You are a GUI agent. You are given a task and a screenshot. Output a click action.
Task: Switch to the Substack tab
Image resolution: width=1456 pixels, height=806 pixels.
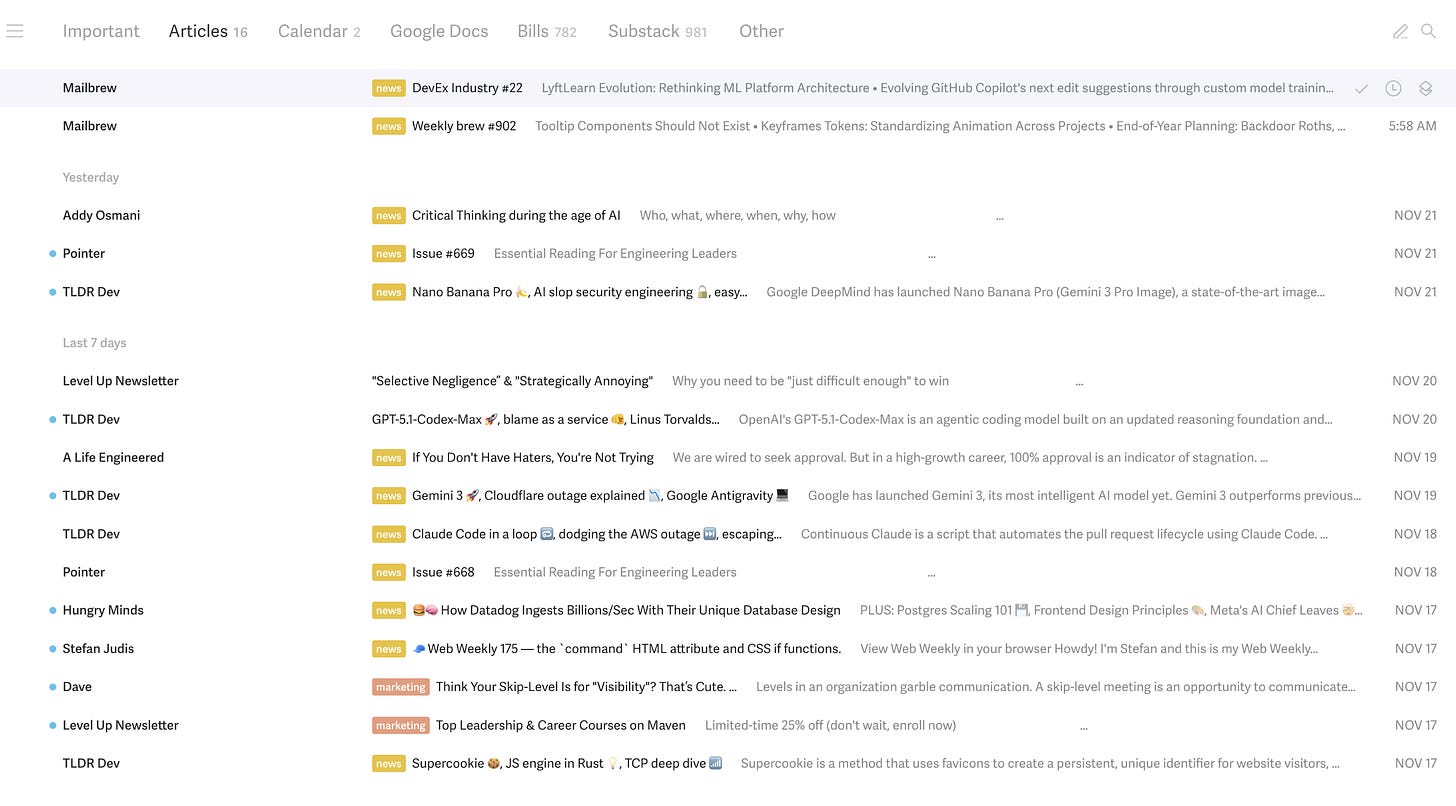pos(643,31)
